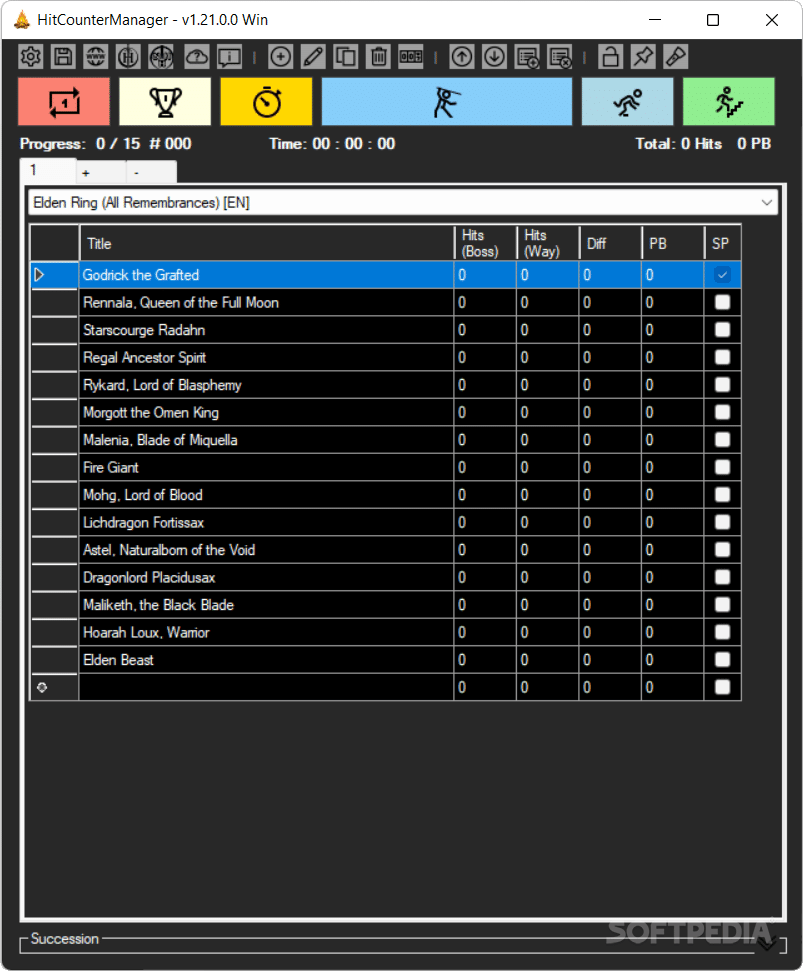Screen dimensions: 803x971
Task: Check SP box for Rennala, Queen of the Full Moon
Action: 722,302
